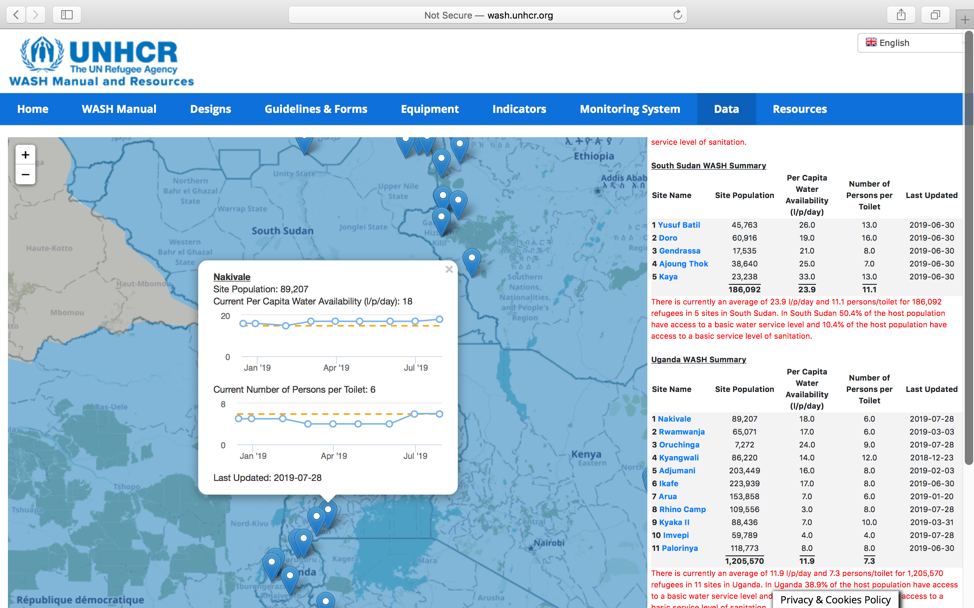Reload the page with refresh icon
Viewport: 974px width, 608px height.
tap(678, 15)
